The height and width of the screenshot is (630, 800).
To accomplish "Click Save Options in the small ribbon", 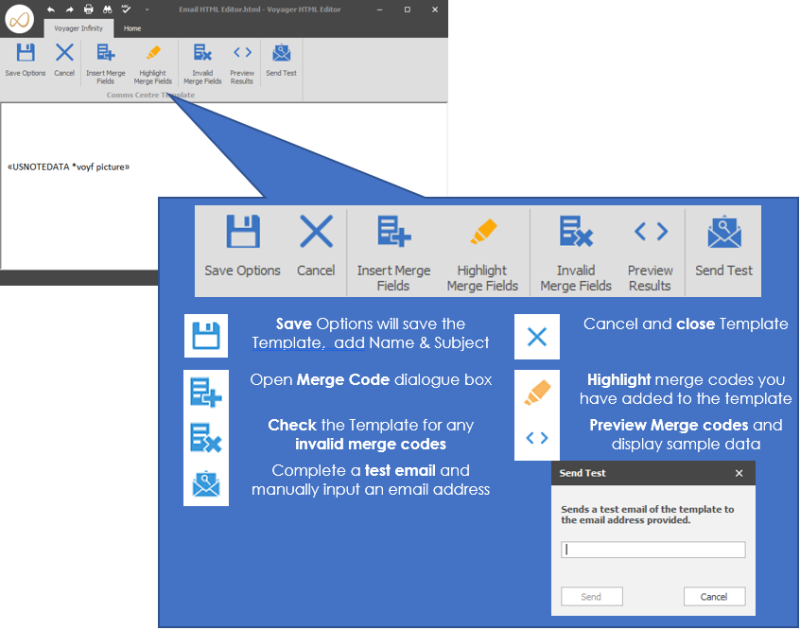I will pyautogui.click(x=25, y=60).
